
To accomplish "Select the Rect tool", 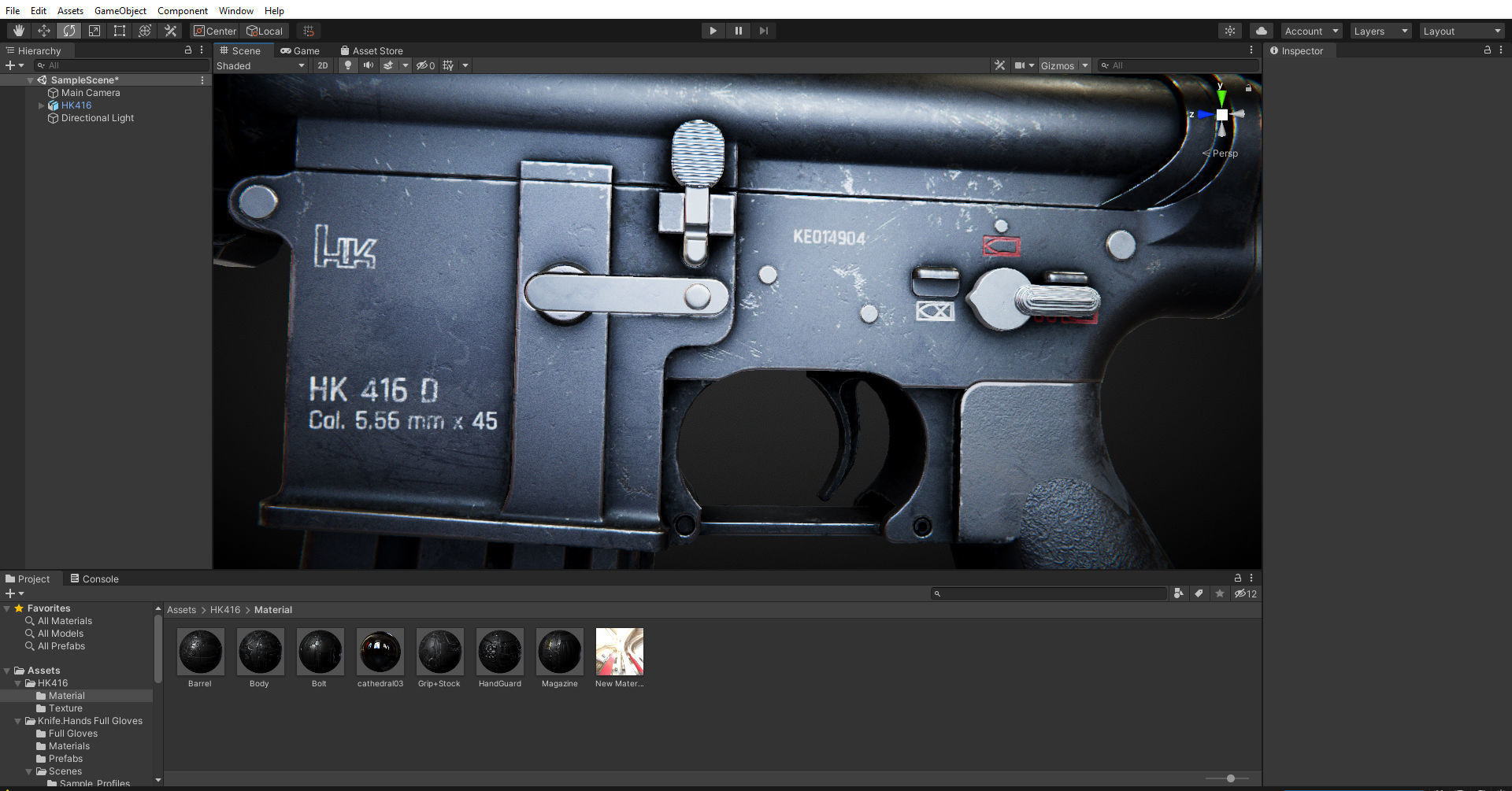I will (x=120, y=31).
